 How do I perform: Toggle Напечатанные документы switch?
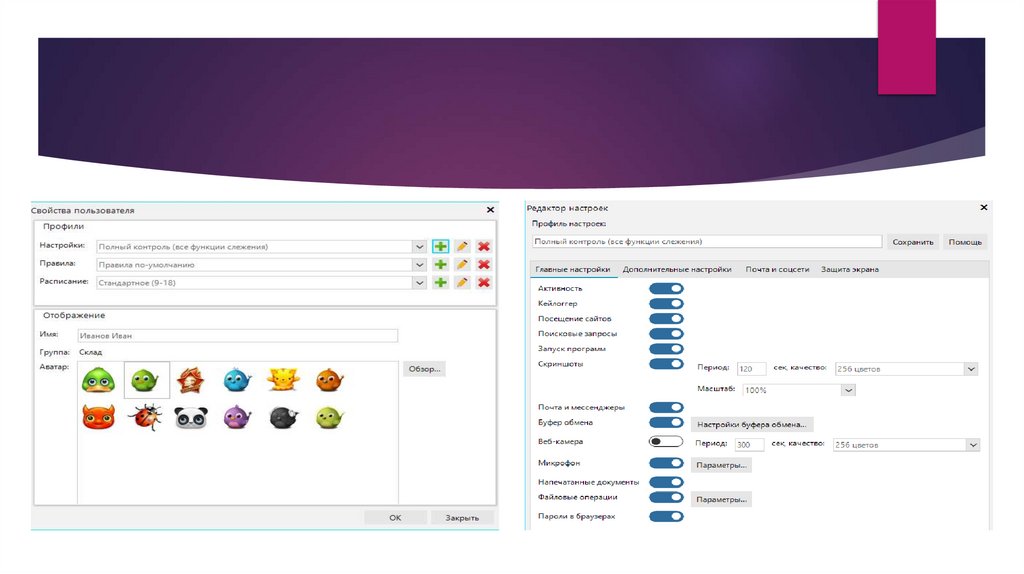(666, 482)
